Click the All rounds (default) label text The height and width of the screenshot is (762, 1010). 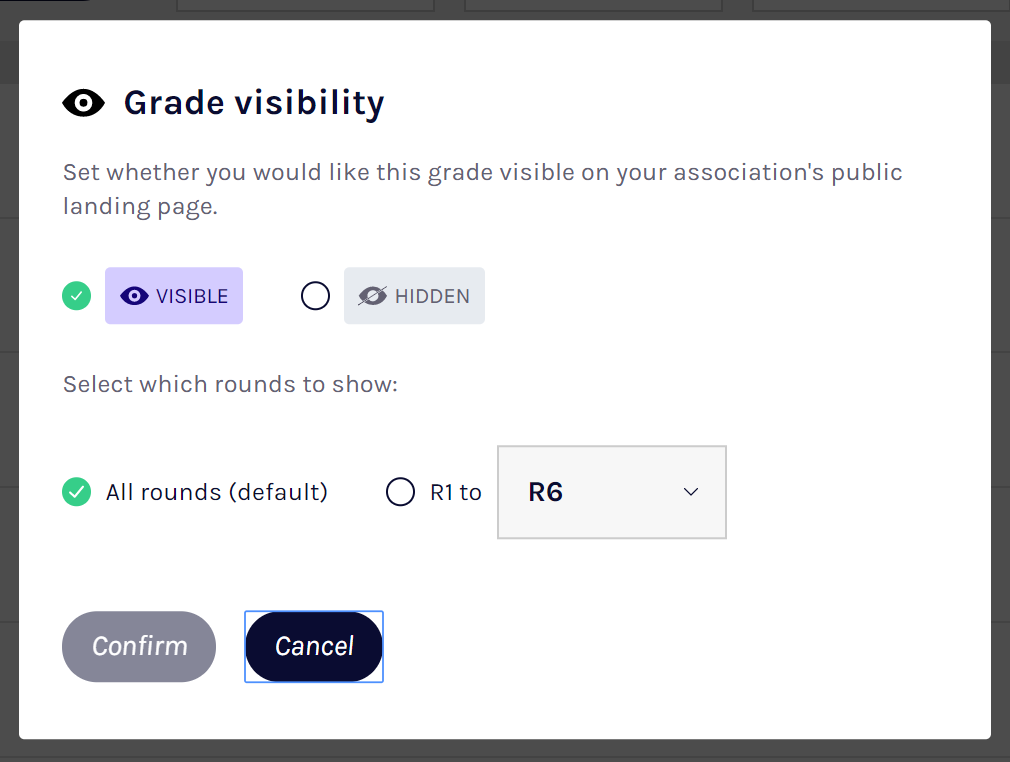pos(217,492)
